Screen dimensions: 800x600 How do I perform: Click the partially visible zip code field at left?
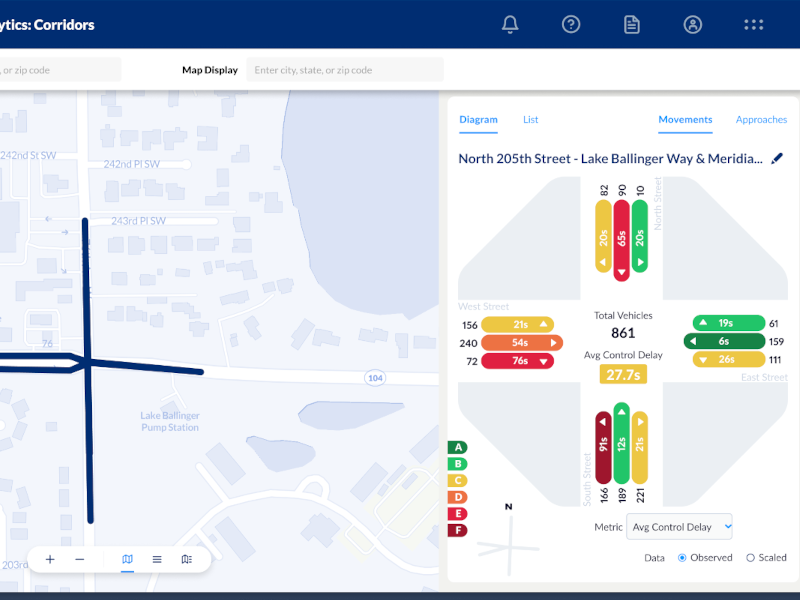[x=60, y=70]
